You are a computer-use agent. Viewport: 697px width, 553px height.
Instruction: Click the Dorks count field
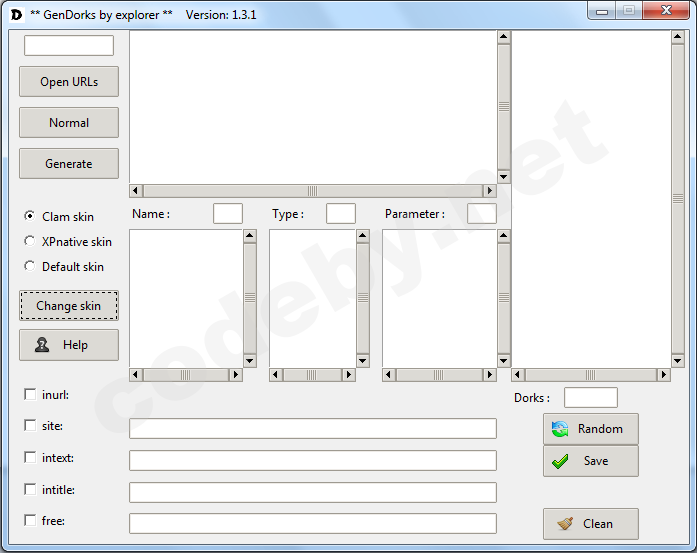[591, 397]
